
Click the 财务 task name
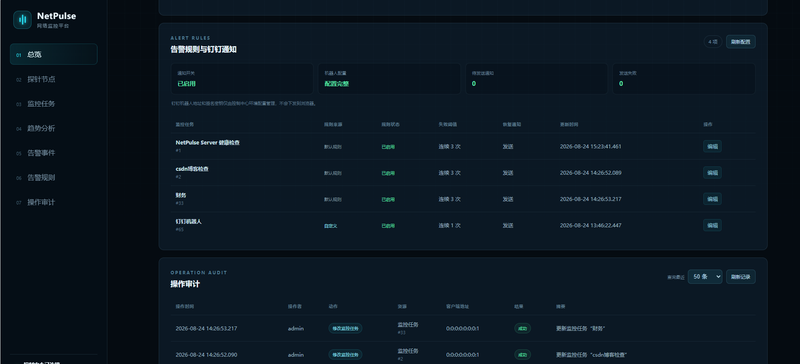(x=181, y=195)
